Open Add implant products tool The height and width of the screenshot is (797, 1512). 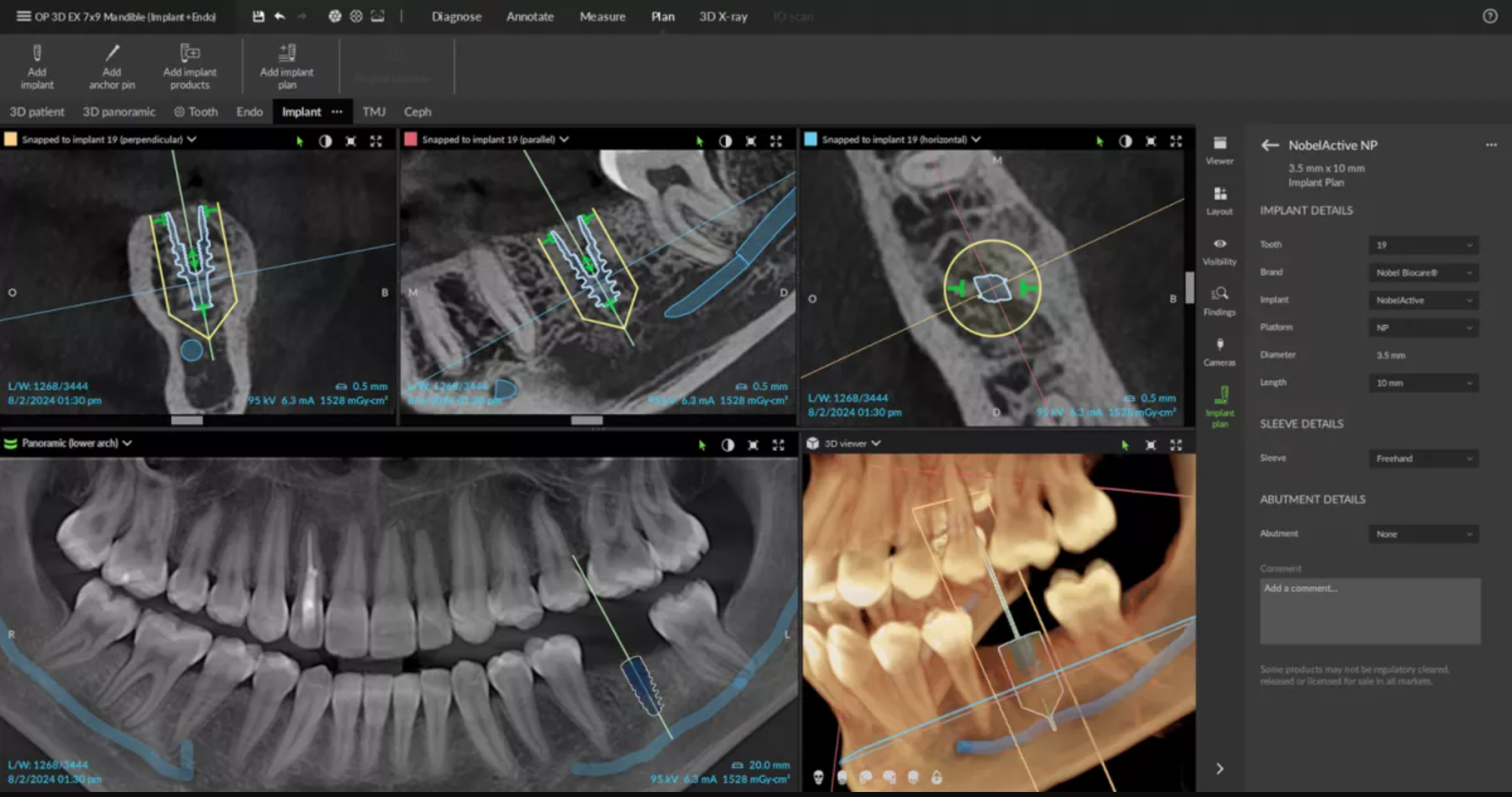(189, 66)
